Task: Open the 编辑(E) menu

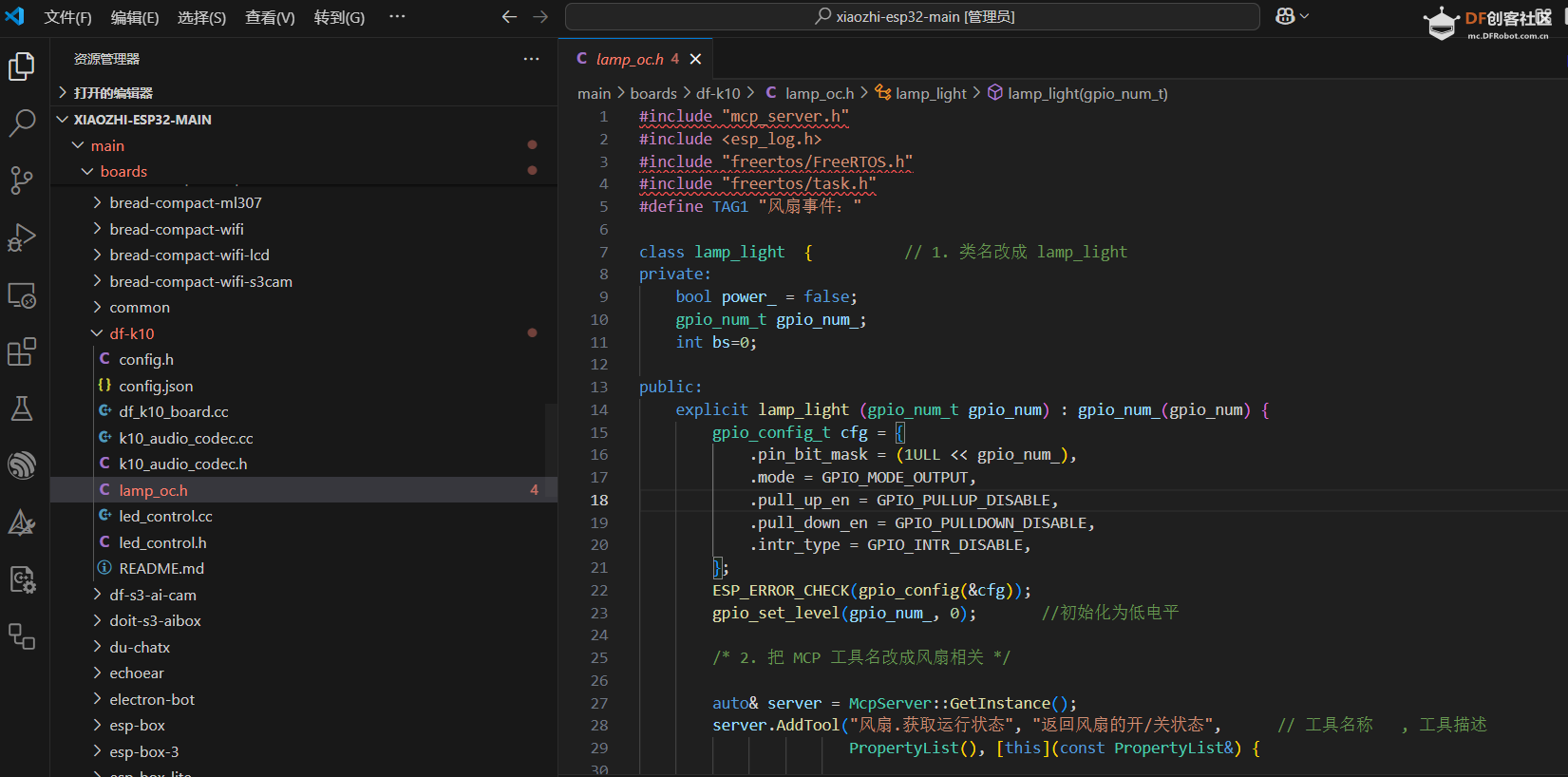Action: [x=135, y=17]
